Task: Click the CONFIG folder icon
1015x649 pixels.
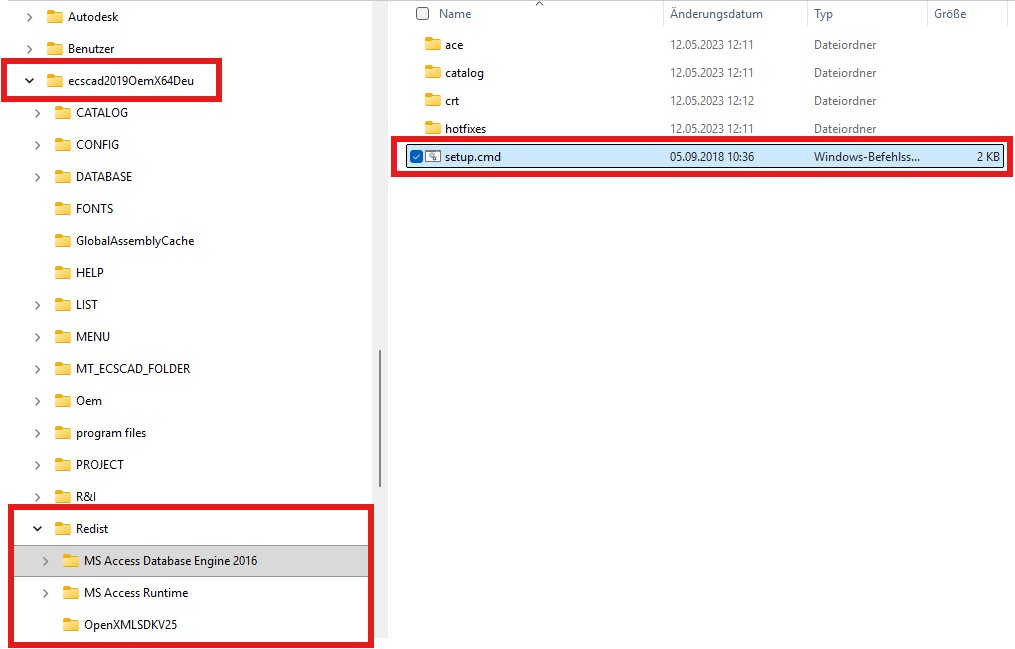Action: [x=63, y=144]
